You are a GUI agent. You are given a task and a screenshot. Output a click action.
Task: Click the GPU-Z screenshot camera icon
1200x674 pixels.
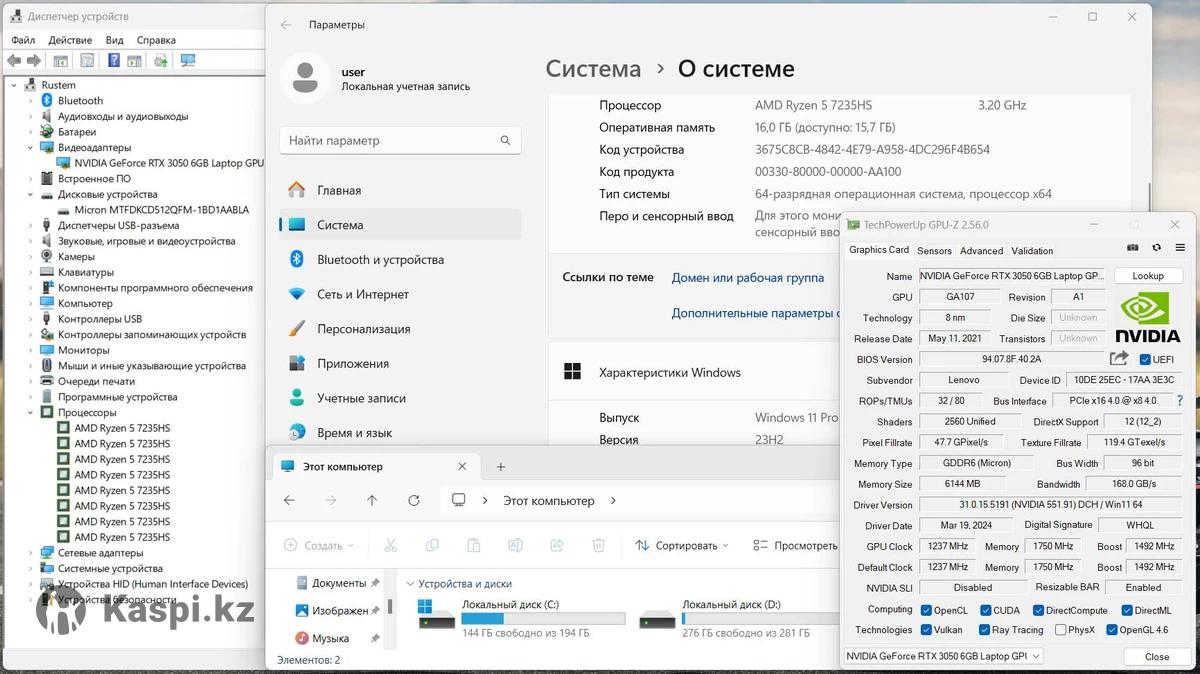(x=1133, y=248)
